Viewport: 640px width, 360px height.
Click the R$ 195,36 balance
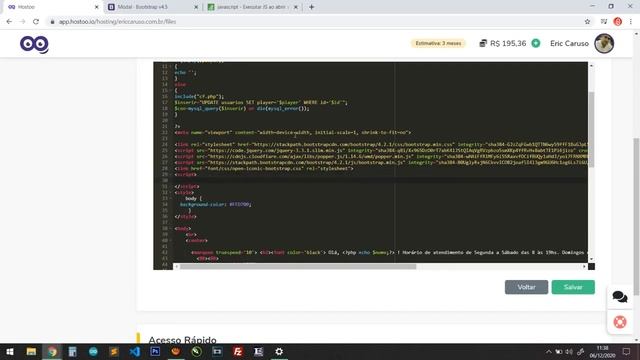click(x=508, y=43)
